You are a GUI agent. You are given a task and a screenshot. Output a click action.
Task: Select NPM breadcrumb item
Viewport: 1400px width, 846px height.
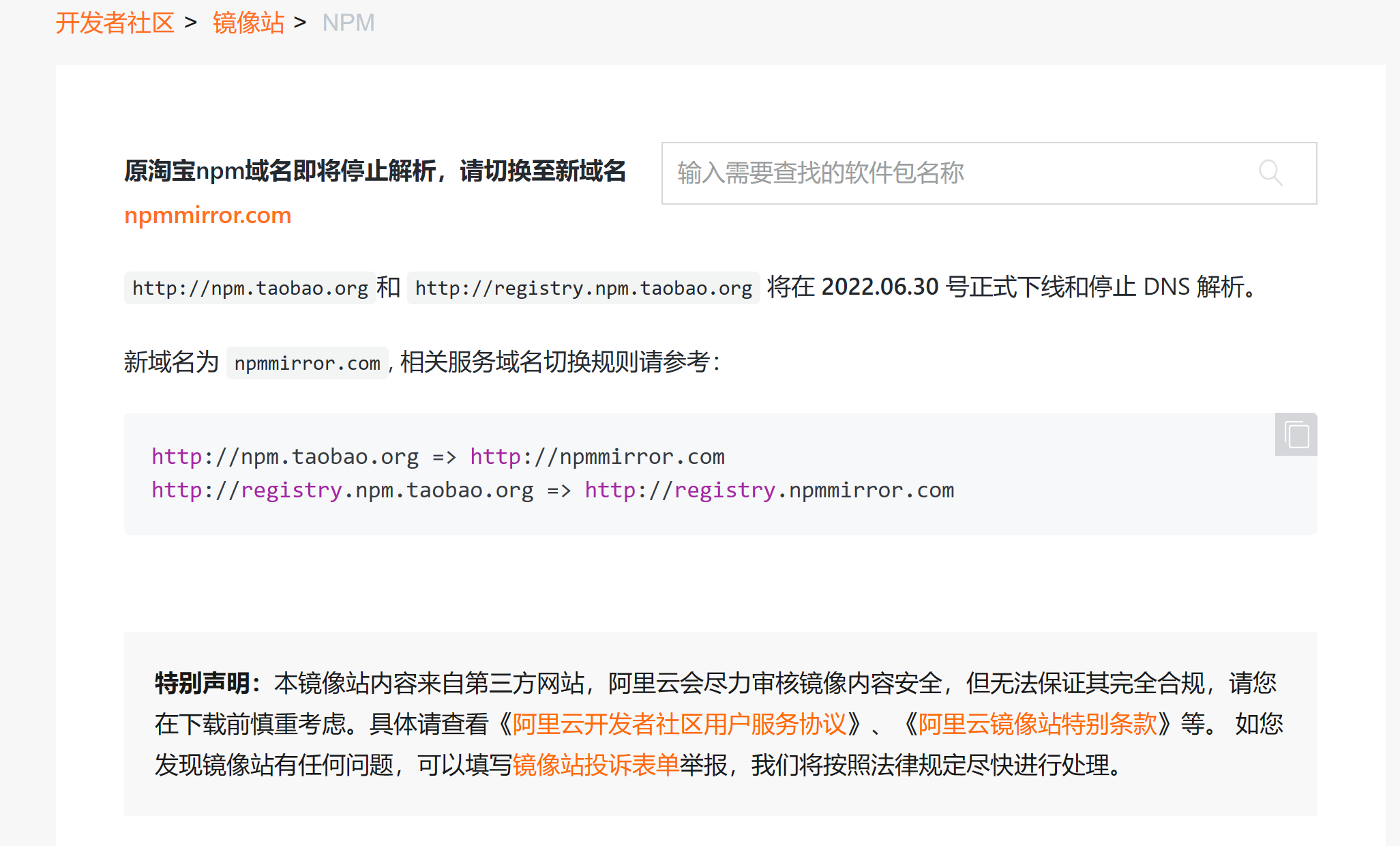[x=348, y=23]
